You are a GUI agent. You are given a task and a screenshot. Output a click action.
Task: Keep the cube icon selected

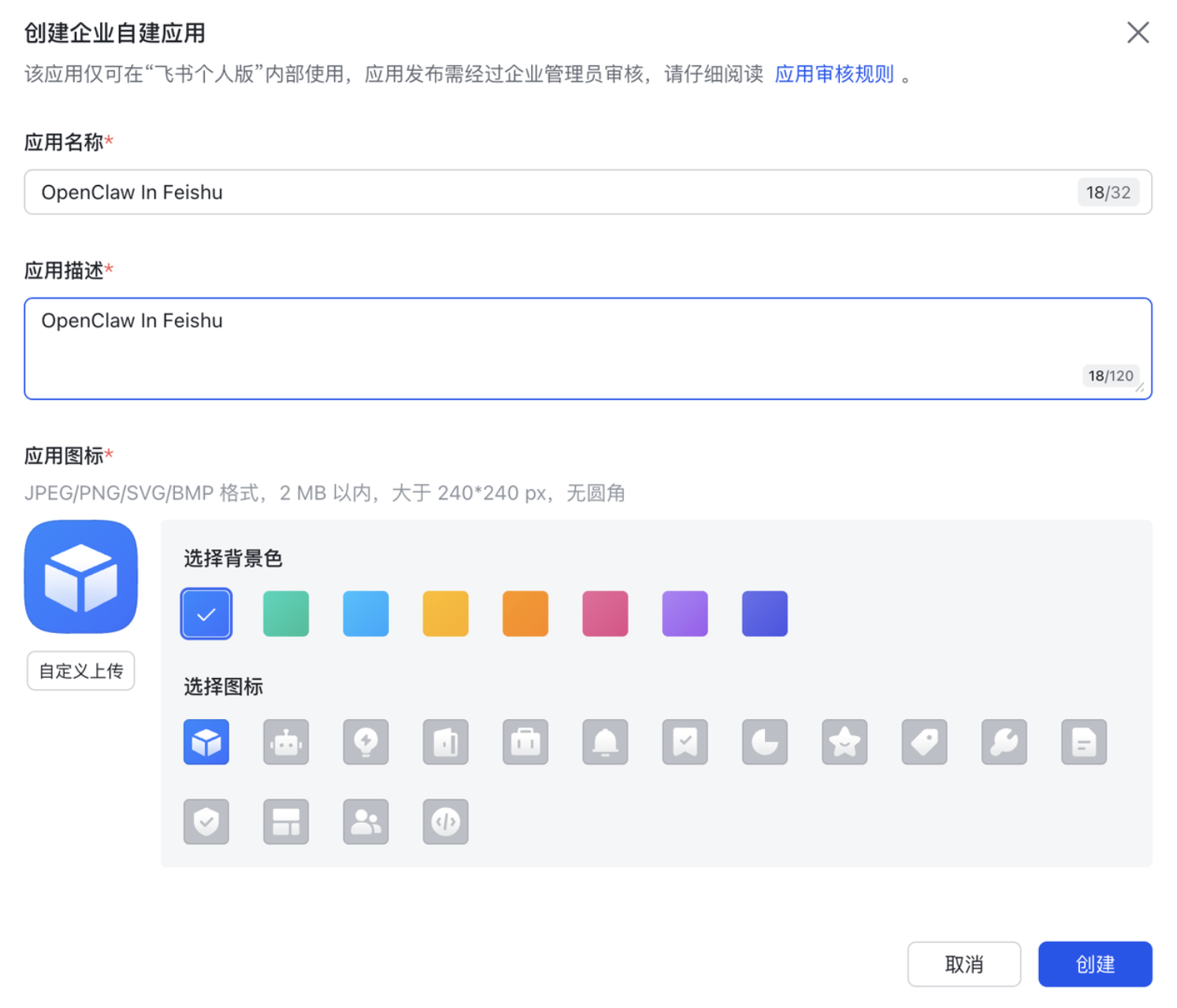click(x=206, y=742)
